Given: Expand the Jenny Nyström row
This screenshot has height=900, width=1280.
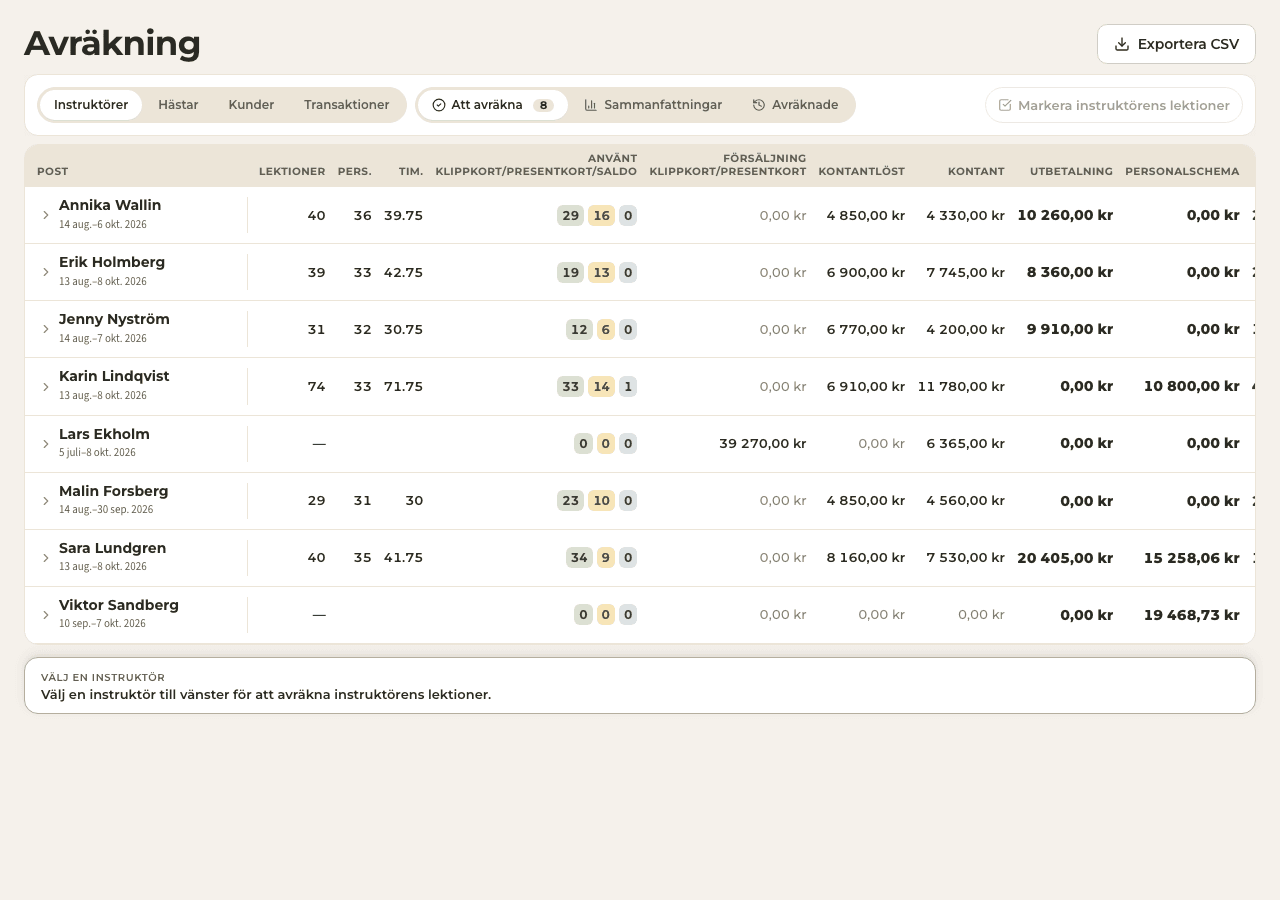Looking at the screenshot, I should tap(45, 329).
